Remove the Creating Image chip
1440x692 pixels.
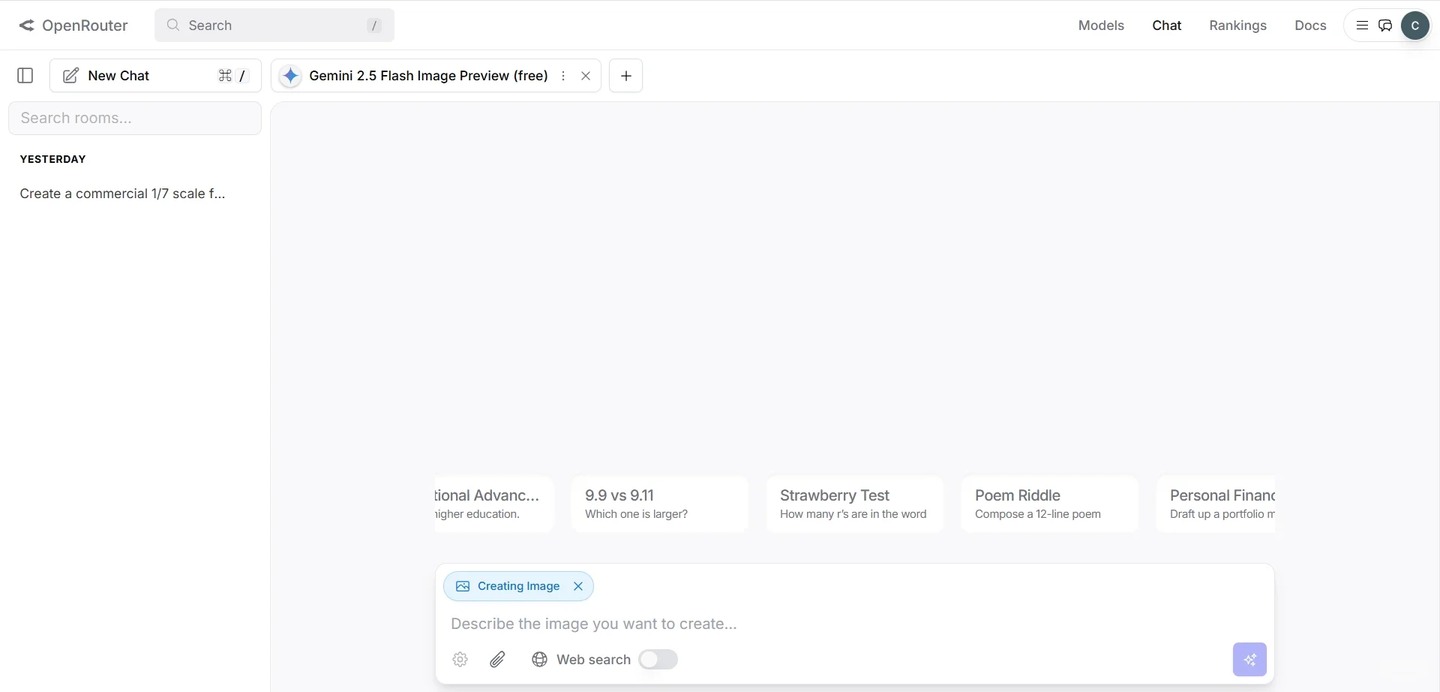tap(578, 586)
